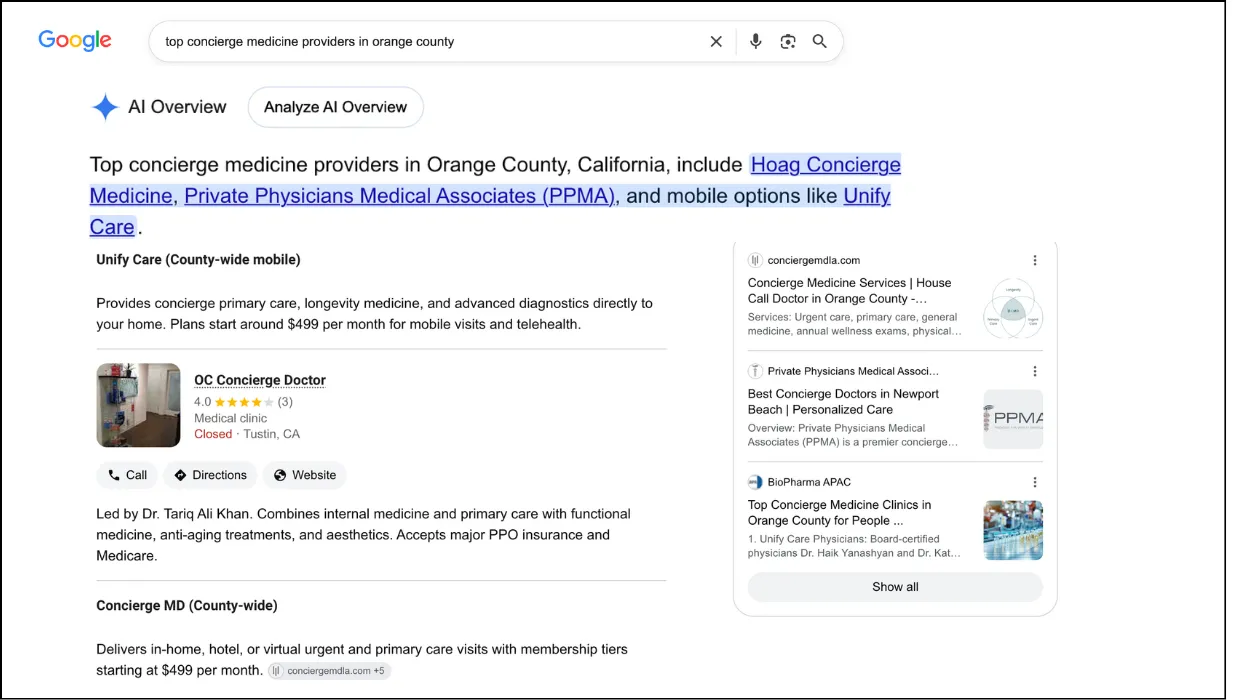Click into the search query field
This screenshot has width=1233, height=700.
430,42
